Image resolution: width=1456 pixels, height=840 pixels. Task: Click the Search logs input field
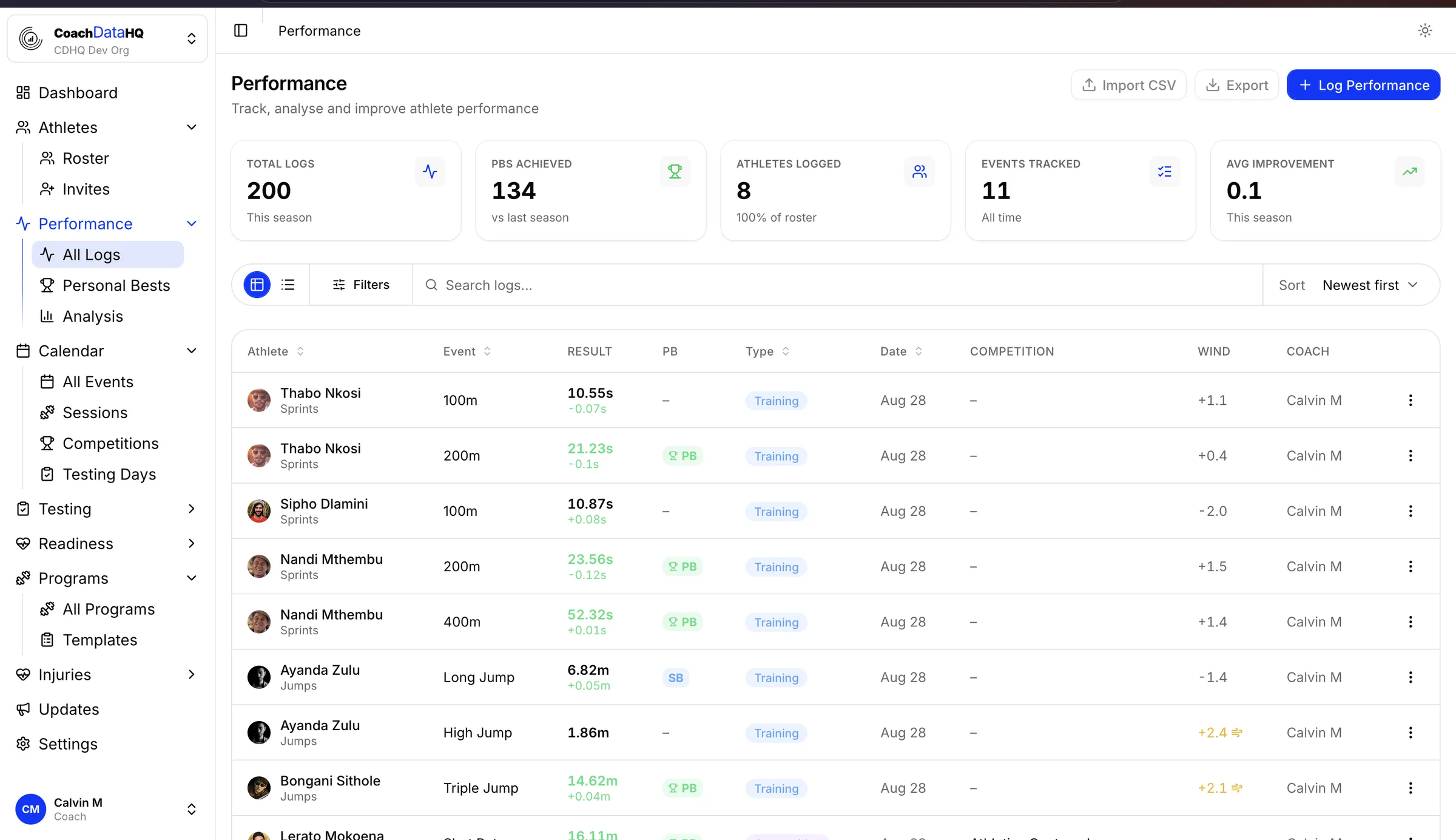837,285
